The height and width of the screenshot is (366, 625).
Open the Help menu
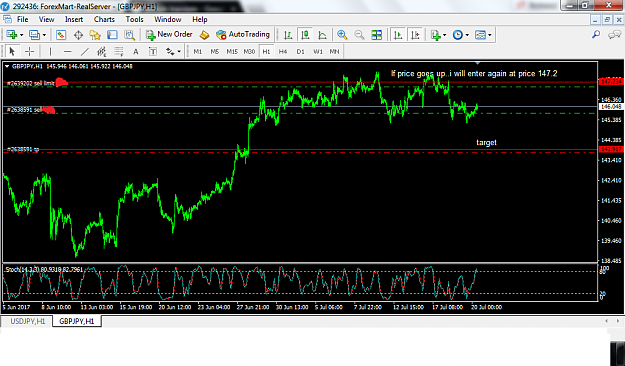(x=200, y=20)
